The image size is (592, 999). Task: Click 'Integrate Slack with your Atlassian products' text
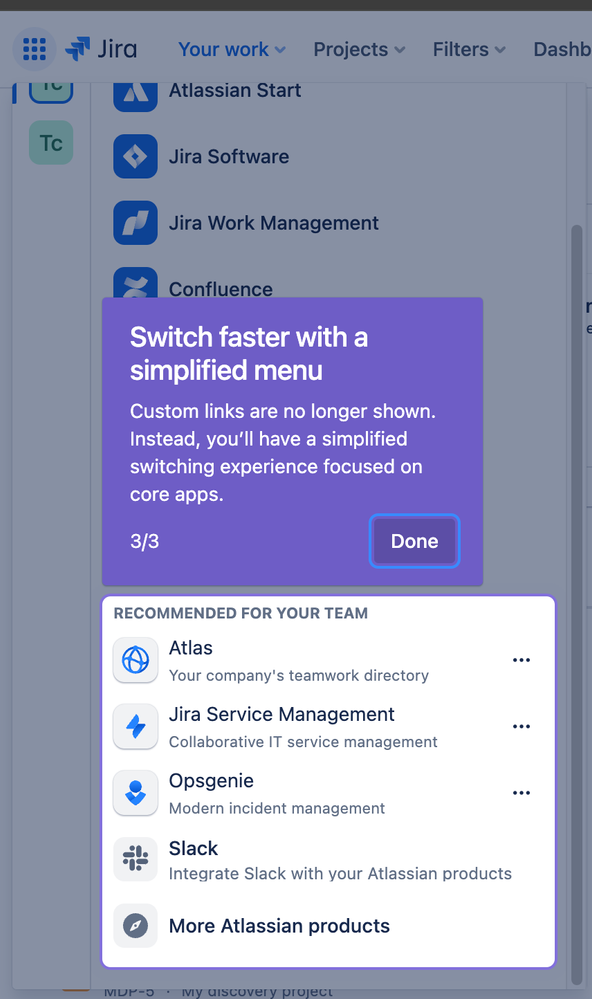(340, 873)
